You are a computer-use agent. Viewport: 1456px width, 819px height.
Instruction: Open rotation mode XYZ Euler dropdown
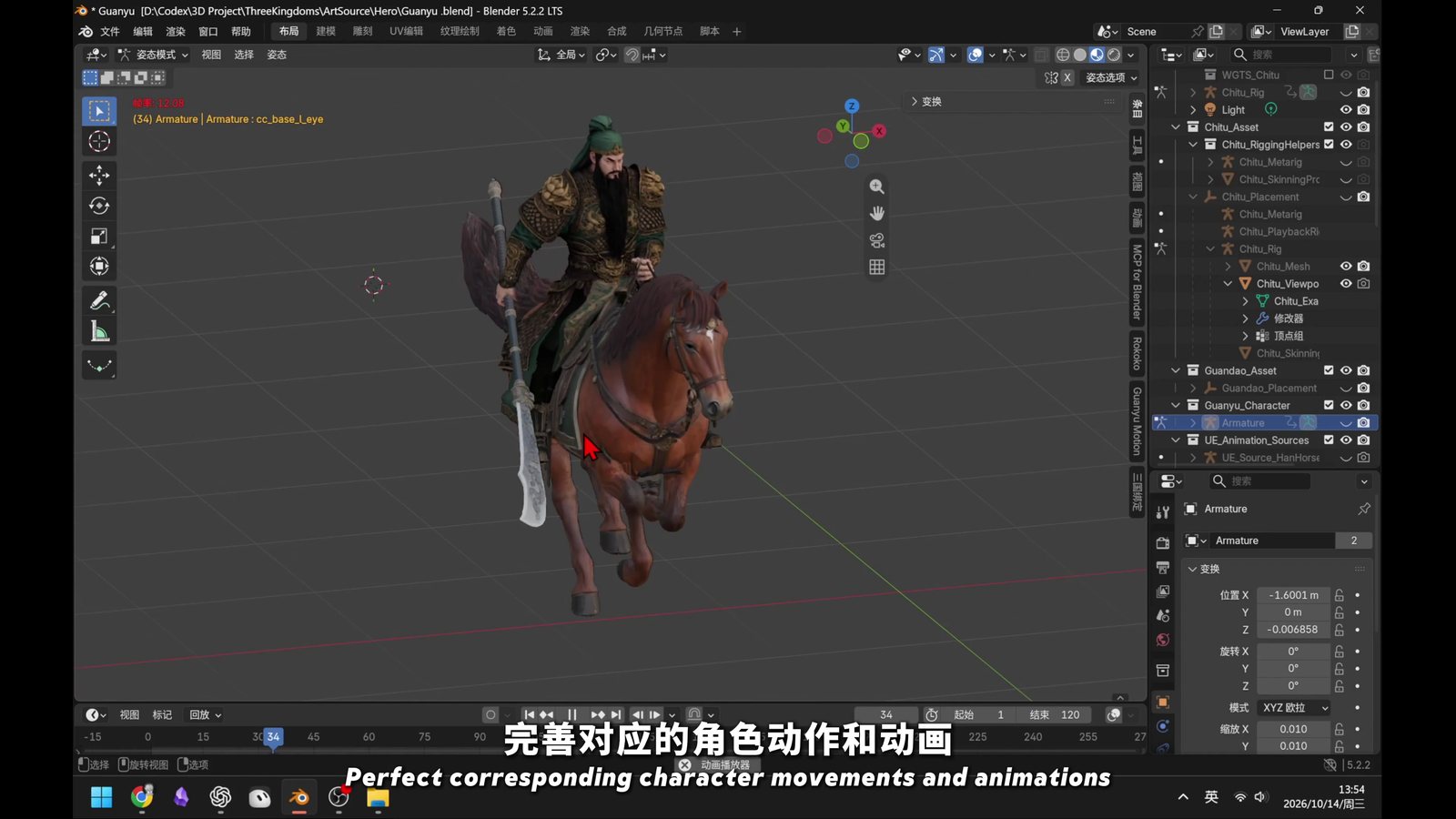1294,708
